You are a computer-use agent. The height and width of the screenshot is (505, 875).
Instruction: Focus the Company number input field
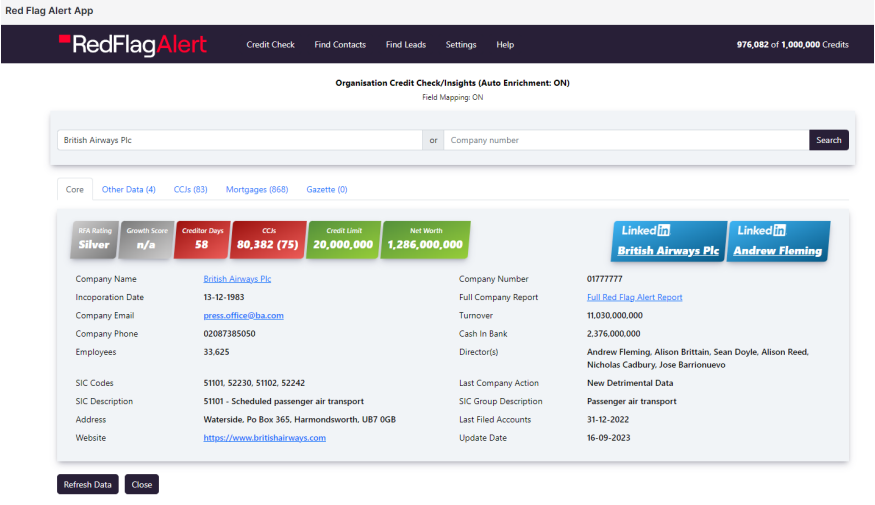pos(626,140)
